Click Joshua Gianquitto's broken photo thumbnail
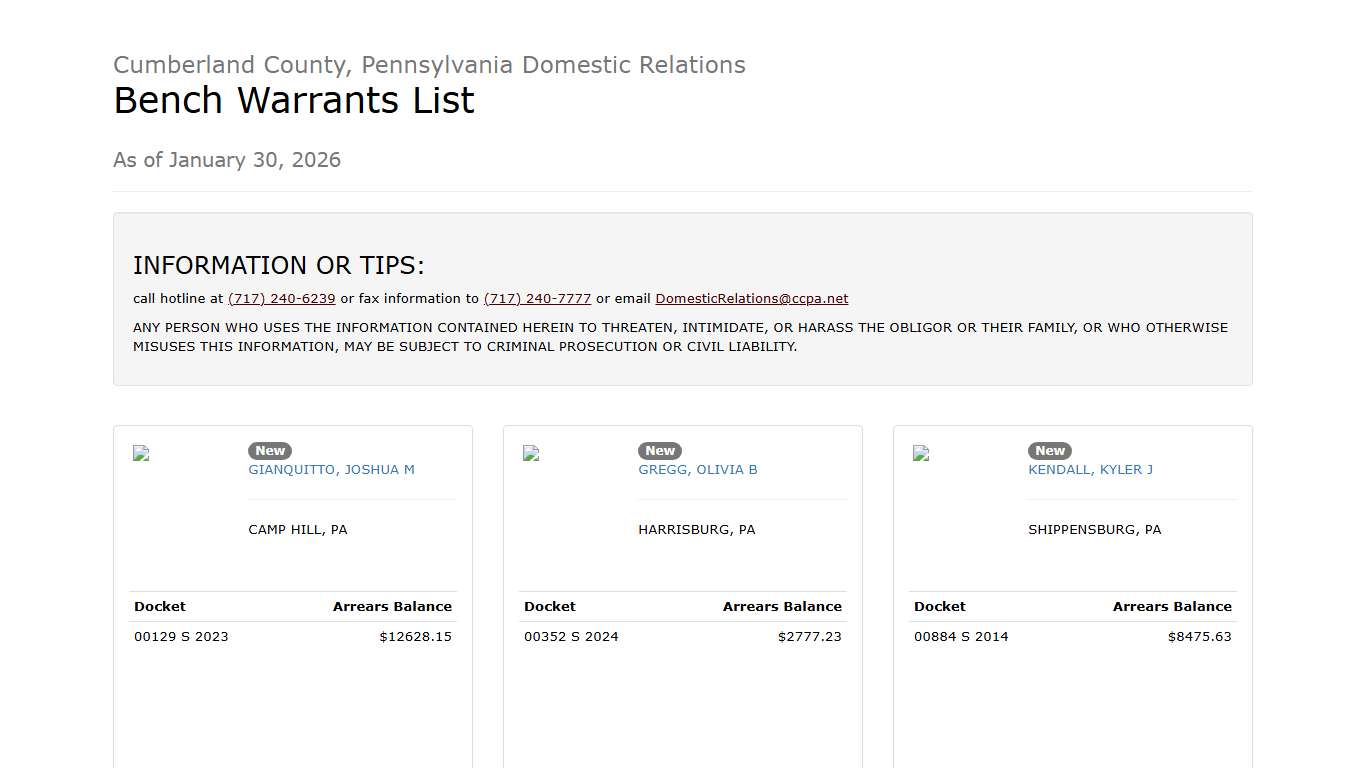This screenshot has width=1366, height=768. [141, 453]
